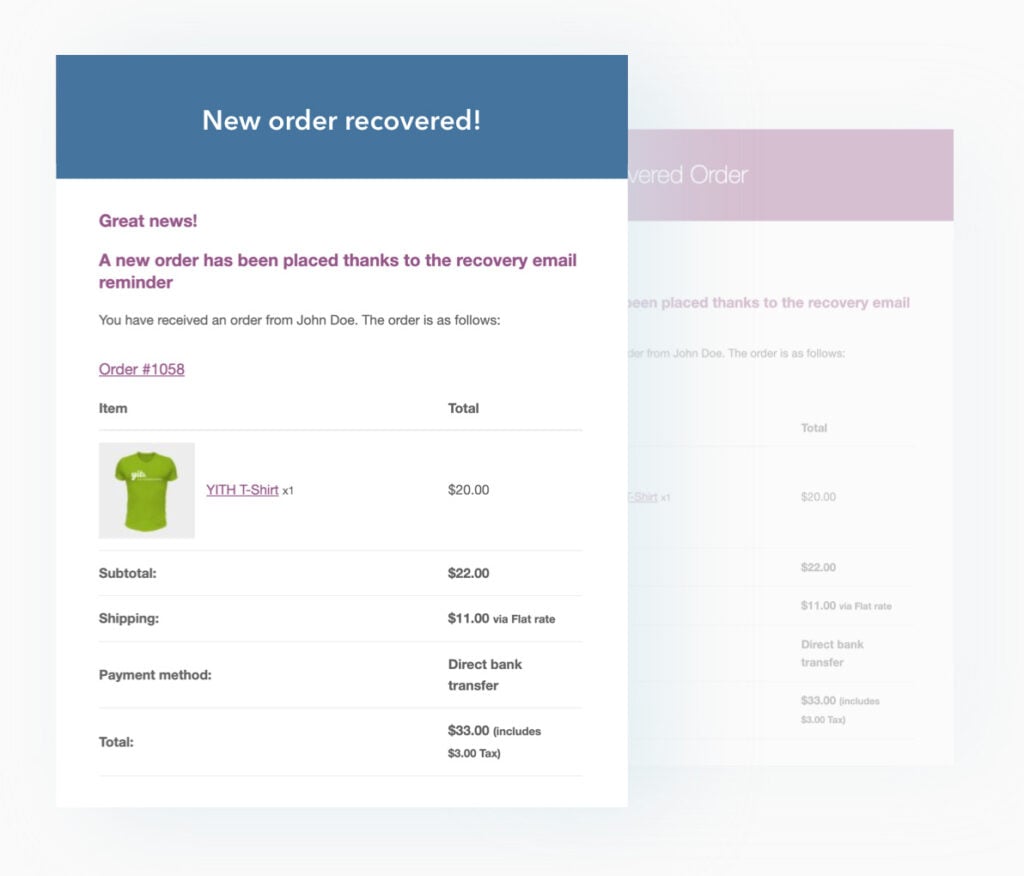Click the Total column header in front email
The width and height of the screenshot is (1024, 876).
pyautogui.click(x=463, y=408)
